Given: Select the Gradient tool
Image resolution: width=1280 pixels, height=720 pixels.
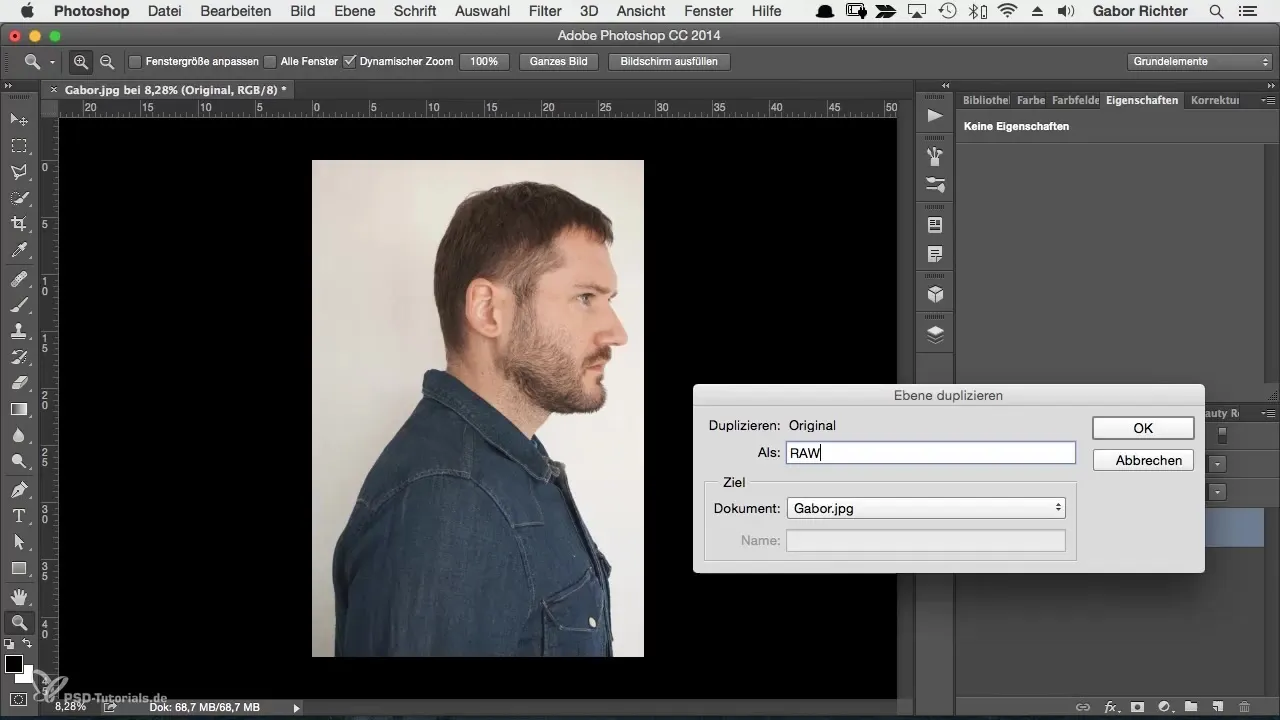Looking at the screenshot, I should pos(18,409).
